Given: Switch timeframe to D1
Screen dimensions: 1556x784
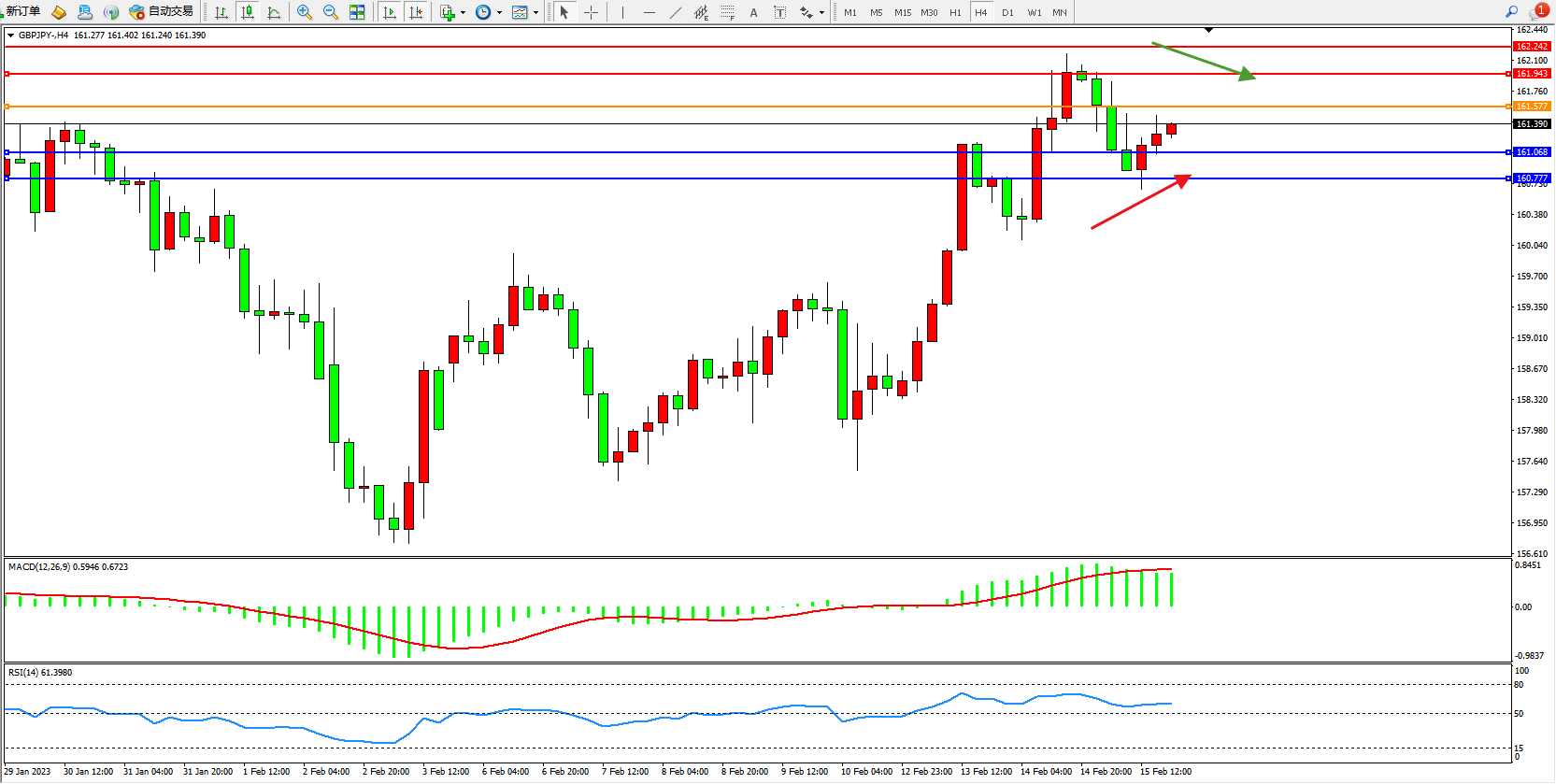Looking at the screenshot, I should coord(1007,12).
